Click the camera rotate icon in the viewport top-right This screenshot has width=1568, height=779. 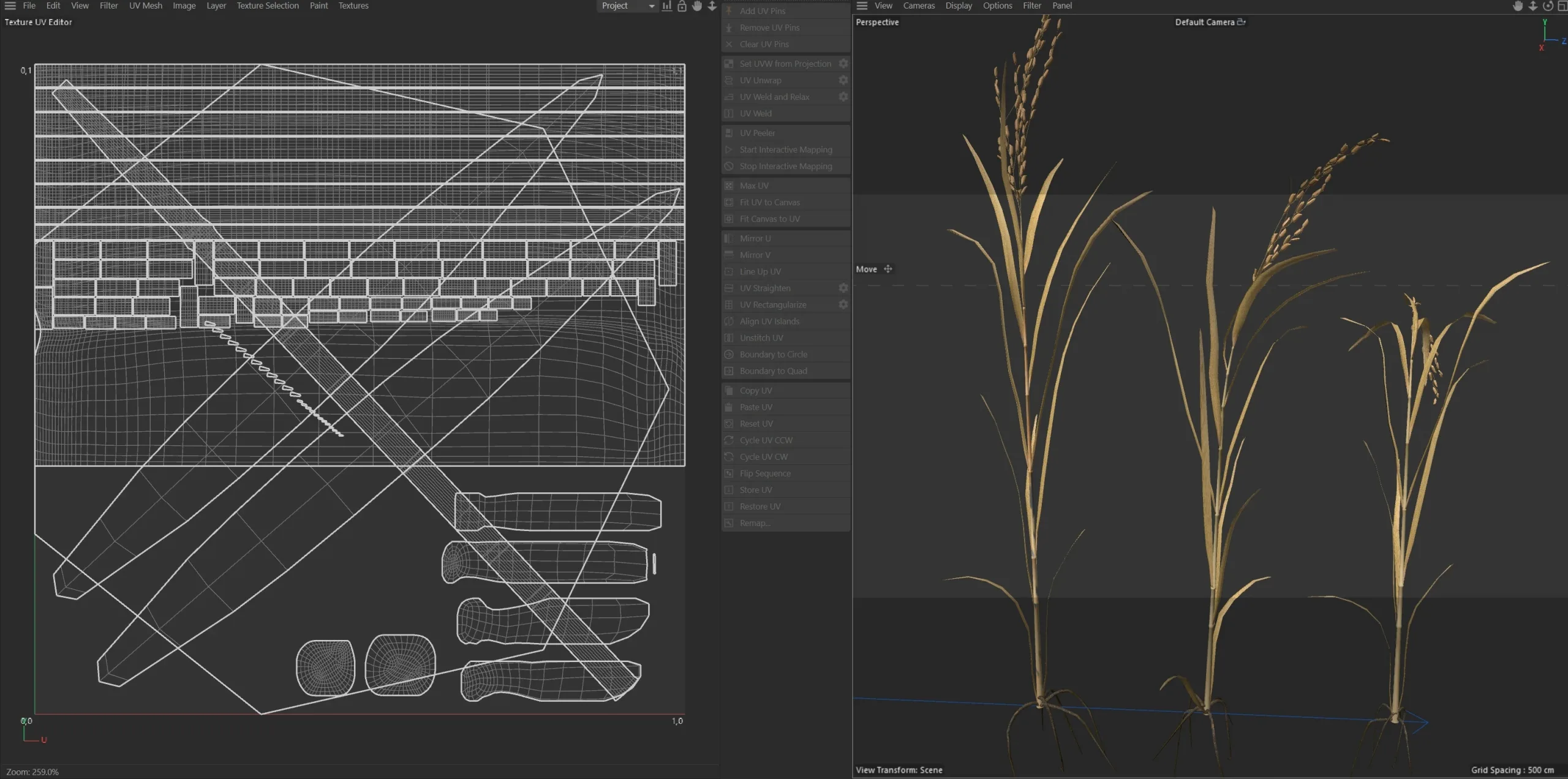tap(1548, 6)
